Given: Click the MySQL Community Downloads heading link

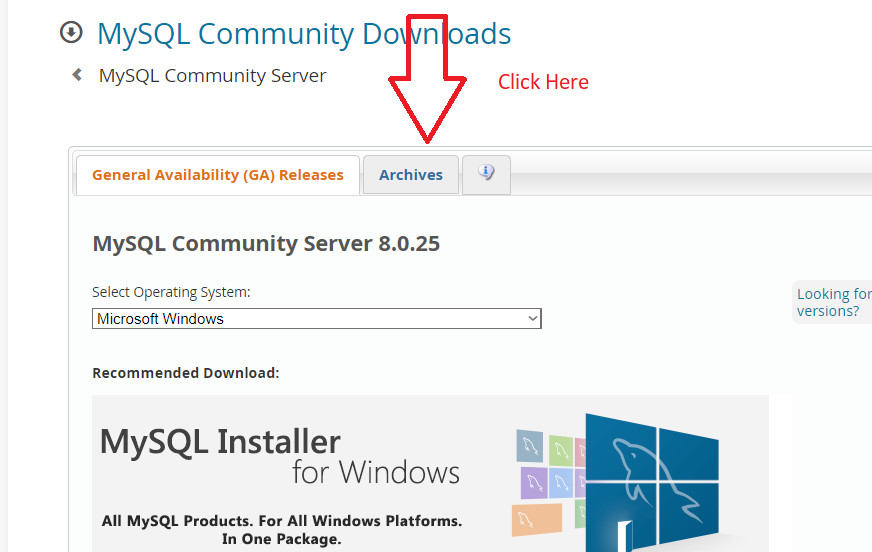Looking at the screenshot, I should point(304,34).
